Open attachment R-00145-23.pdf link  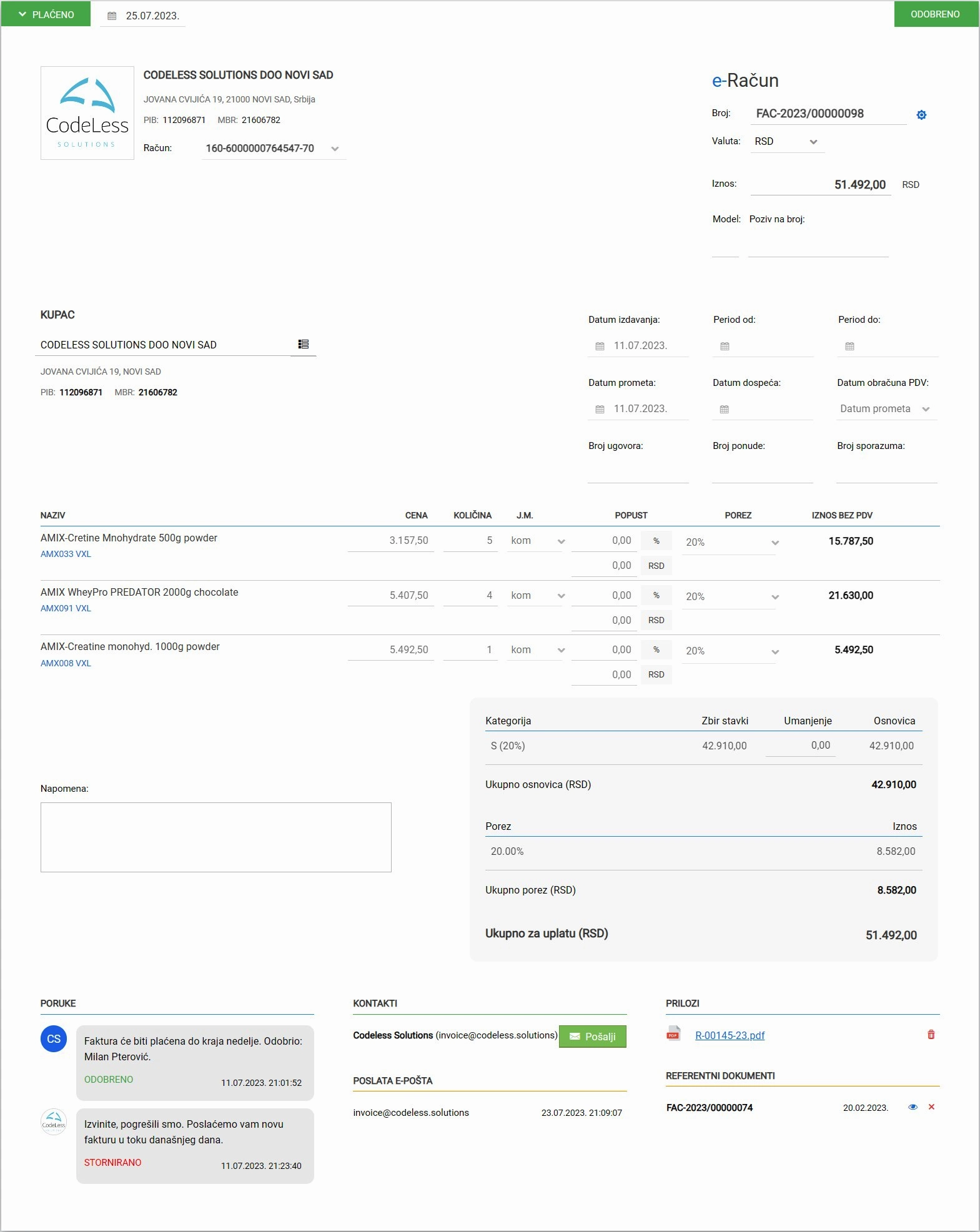pyautogui.click(x=730, y=1035)
